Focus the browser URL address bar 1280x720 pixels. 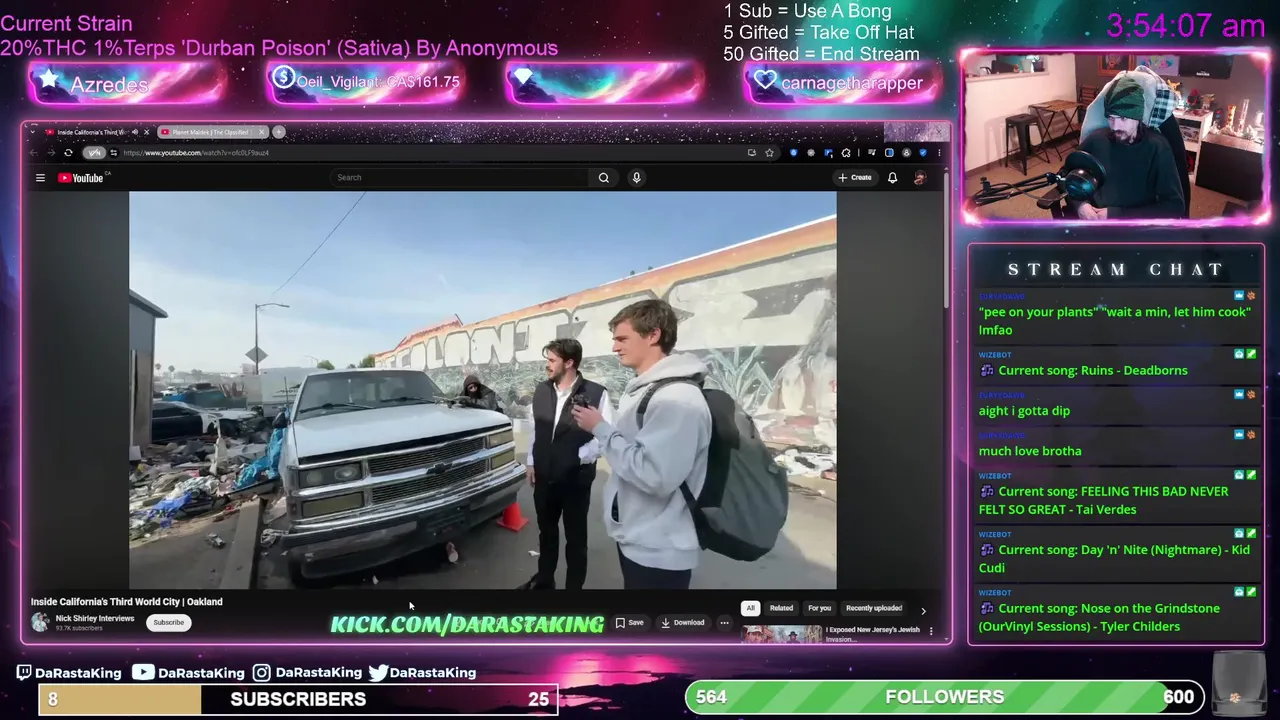click(430, 153)
